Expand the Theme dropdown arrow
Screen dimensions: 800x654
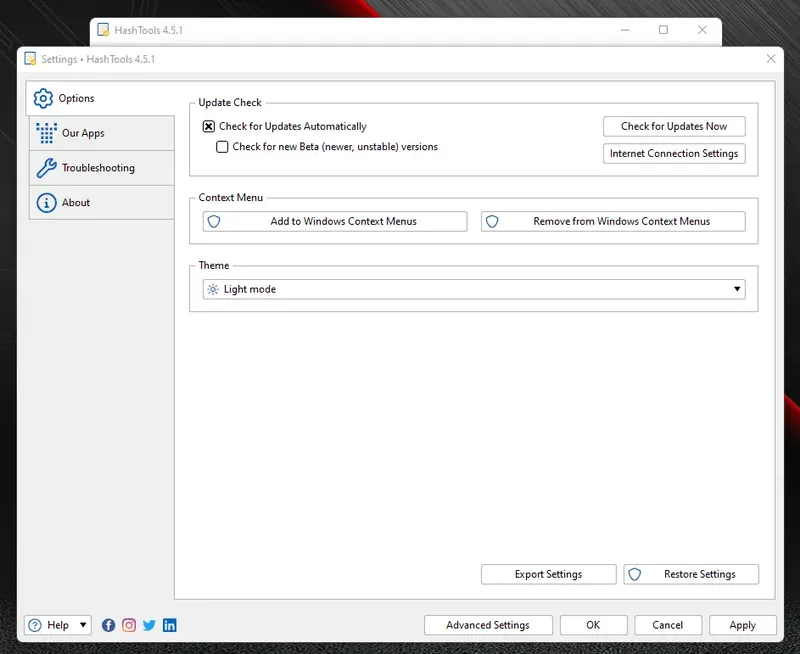(737, 289)
